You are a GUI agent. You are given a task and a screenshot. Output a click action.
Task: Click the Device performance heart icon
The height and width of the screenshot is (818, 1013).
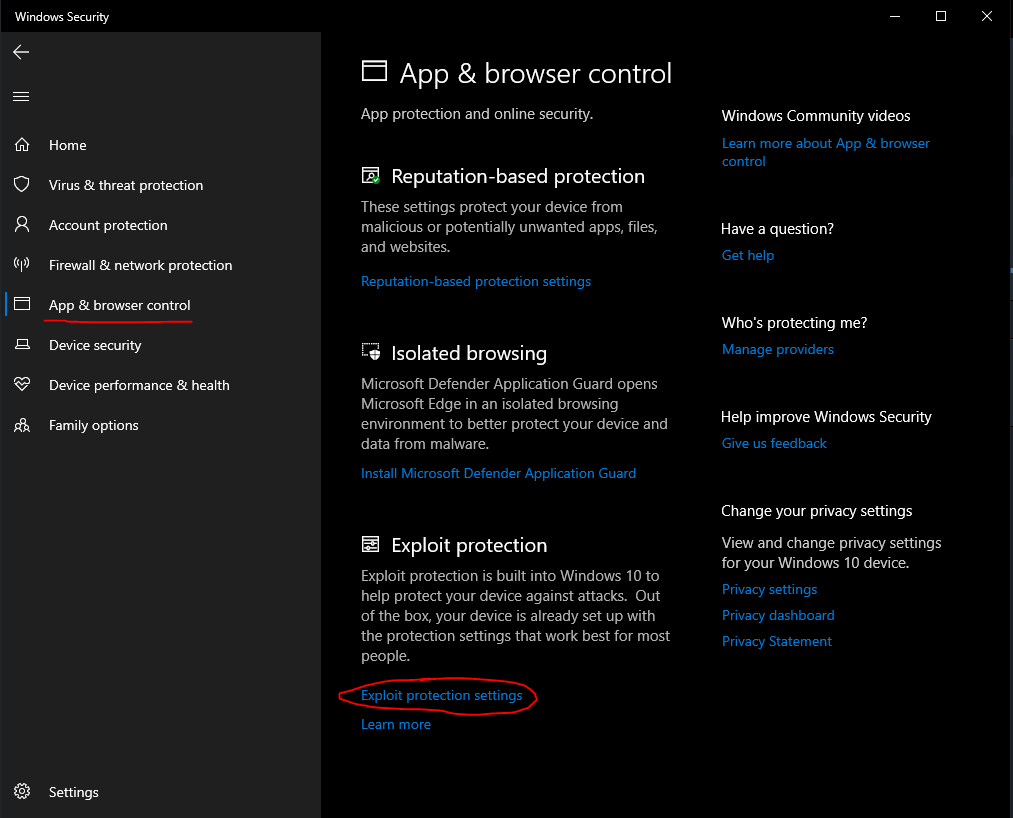pos(21,385)
